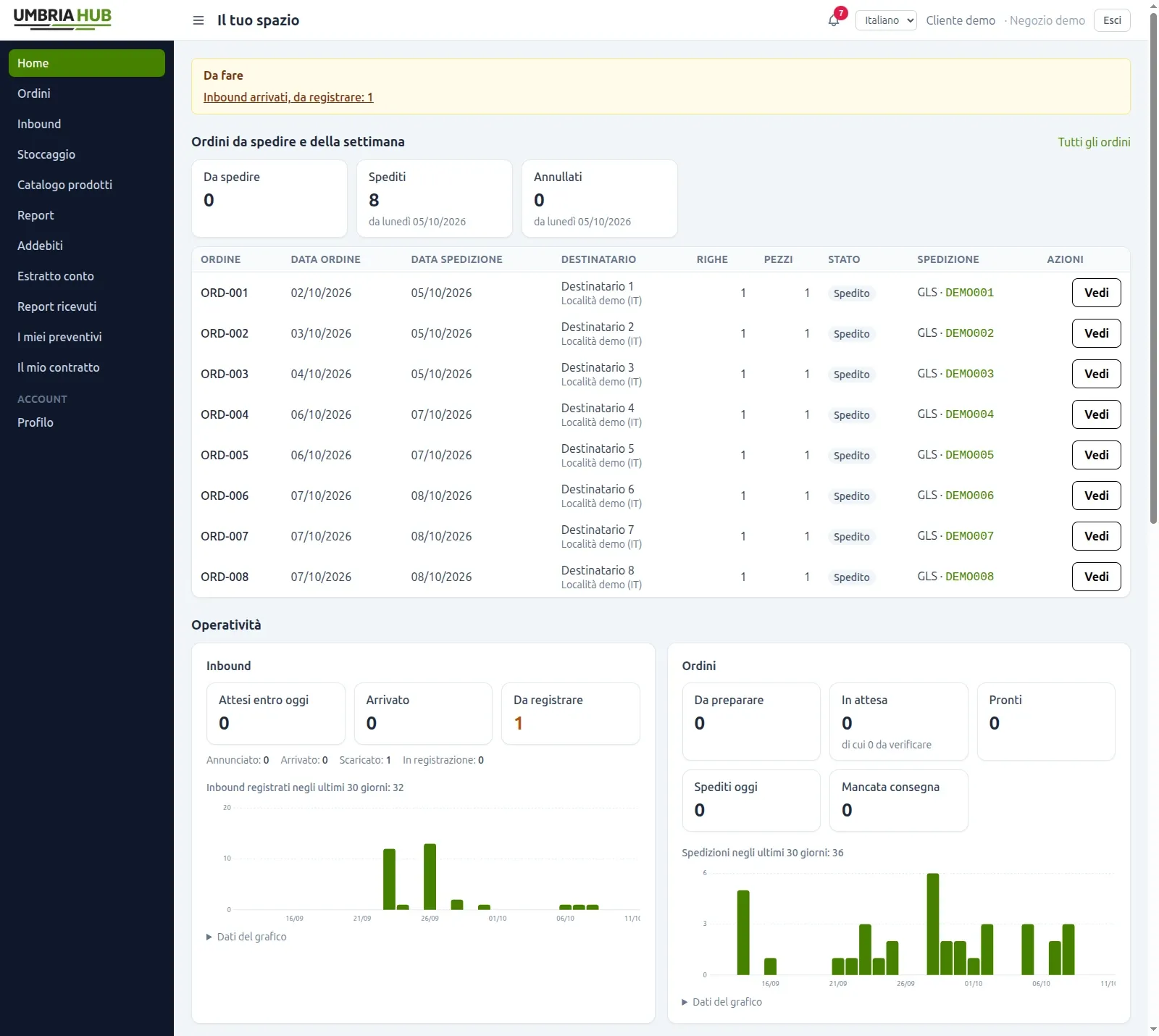Click the Spedito status of ORD-004
This screenshot has width=1159, height=1036.
pos(851,415)
